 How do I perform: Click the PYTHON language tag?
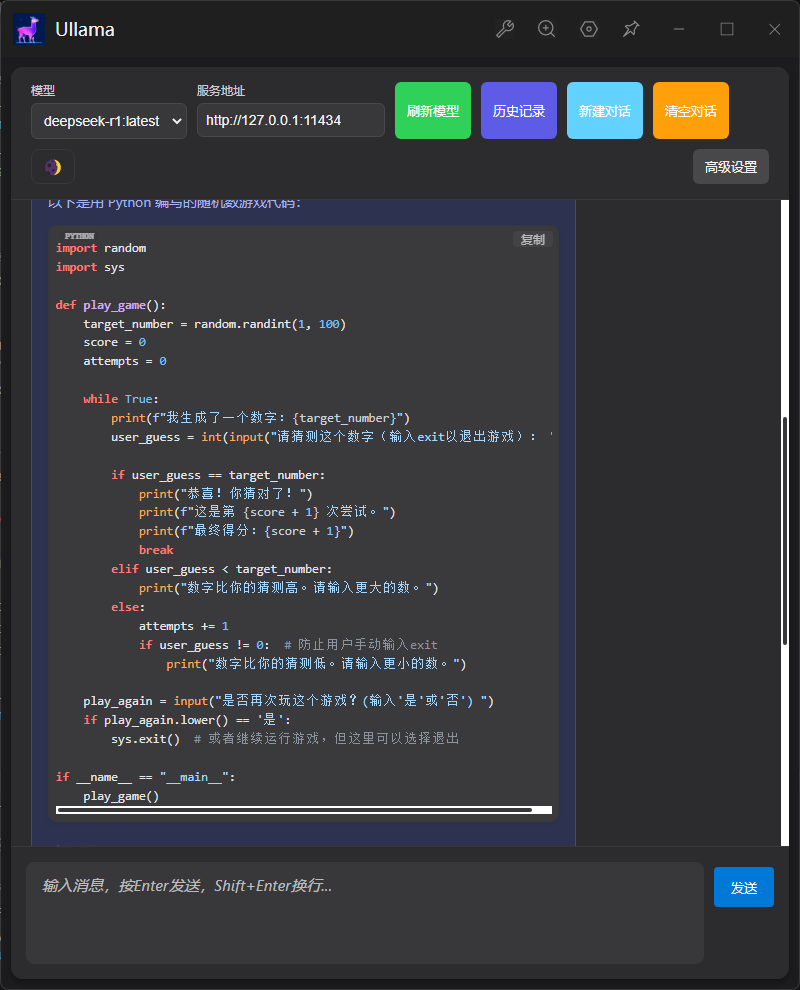click(79, 236)
